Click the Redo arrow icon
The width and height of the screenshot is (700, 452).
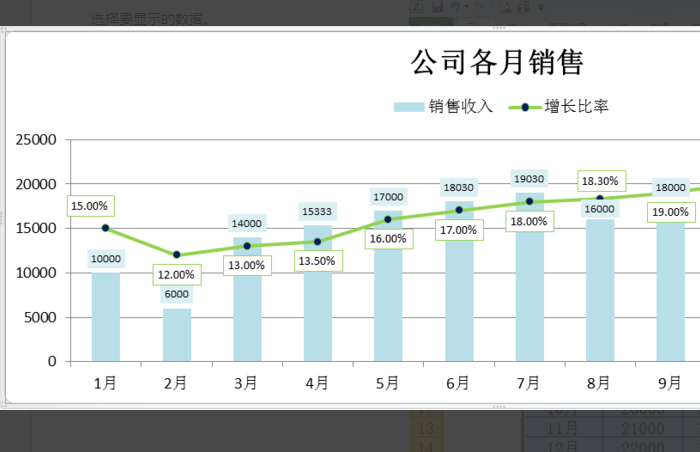tap(479, 6)
